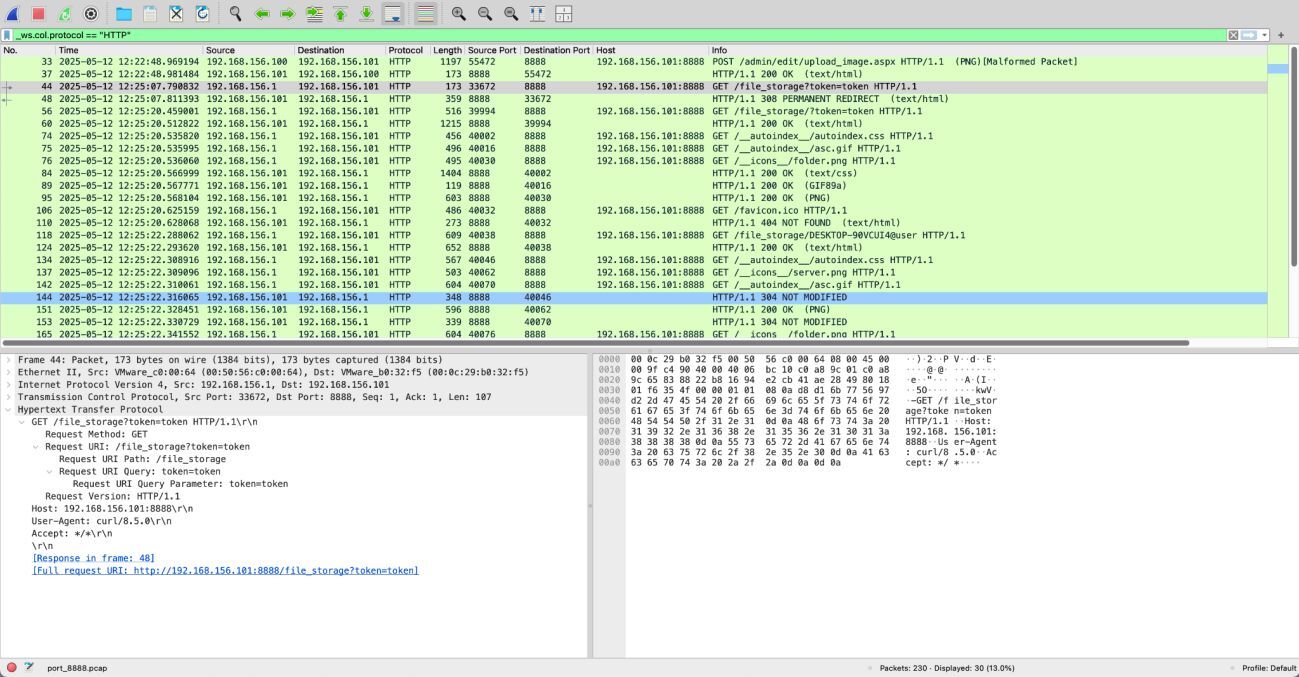Sort packets by the No. column header
Image resolution: width=1299 pixels, height=677 pixels.
(28, 50)
